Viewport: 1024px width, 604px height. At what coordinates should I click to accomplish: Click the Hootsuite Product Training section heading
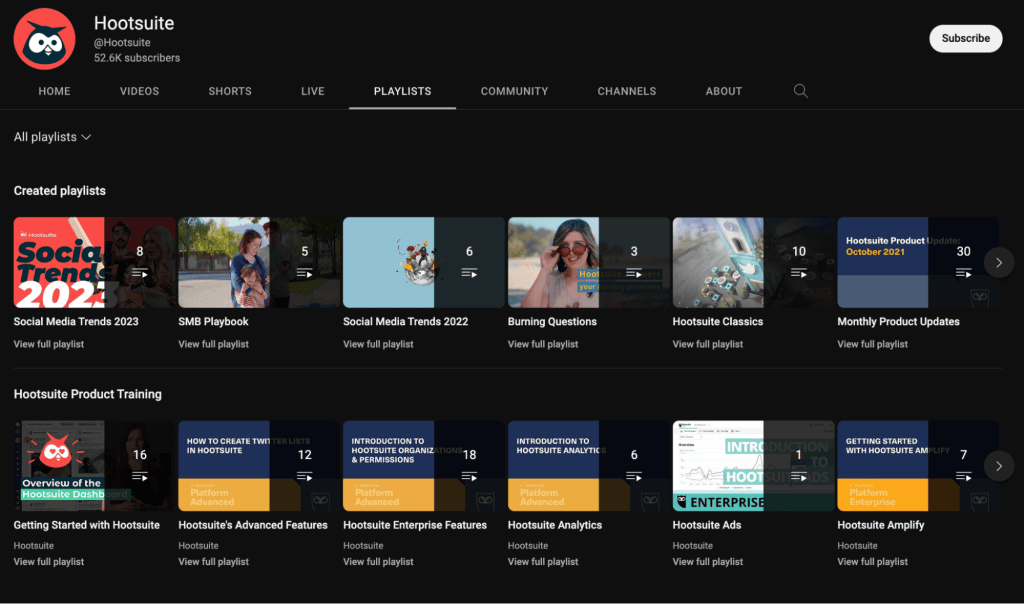tap(88, 394)
